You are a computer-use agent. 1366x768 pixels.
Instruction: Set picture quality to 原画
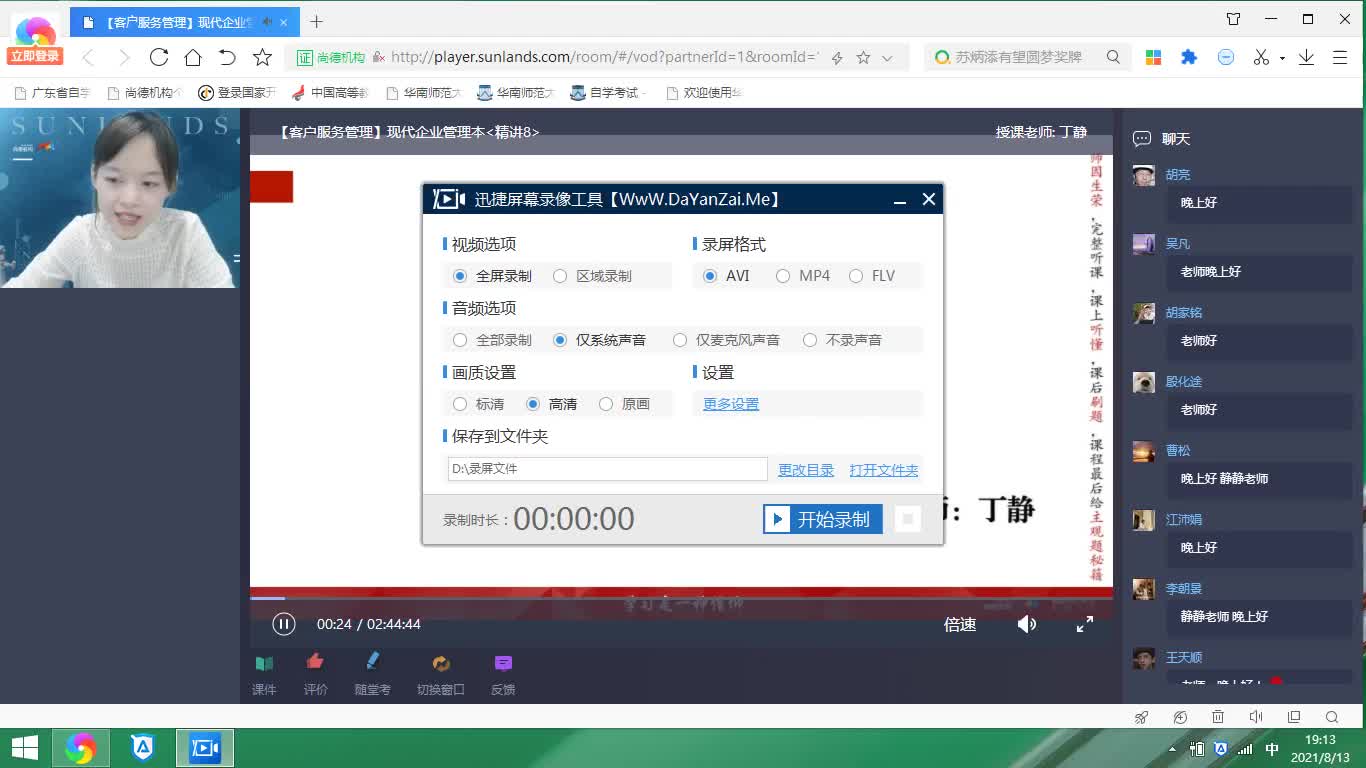[624, 404]
